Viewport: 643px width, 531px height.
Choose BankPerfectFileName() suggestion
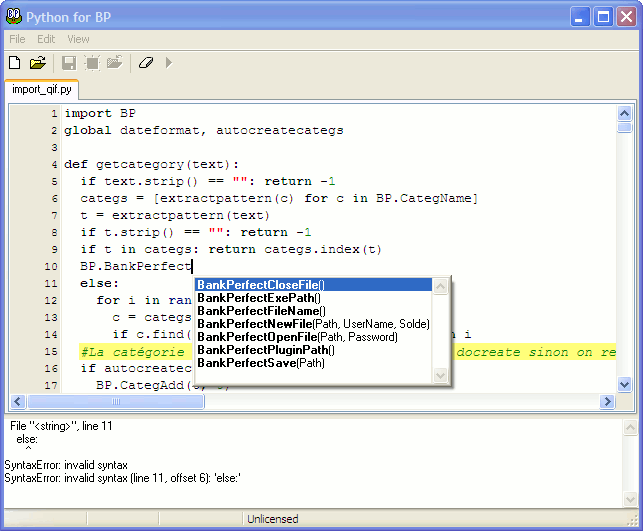[x=314, y=311]
